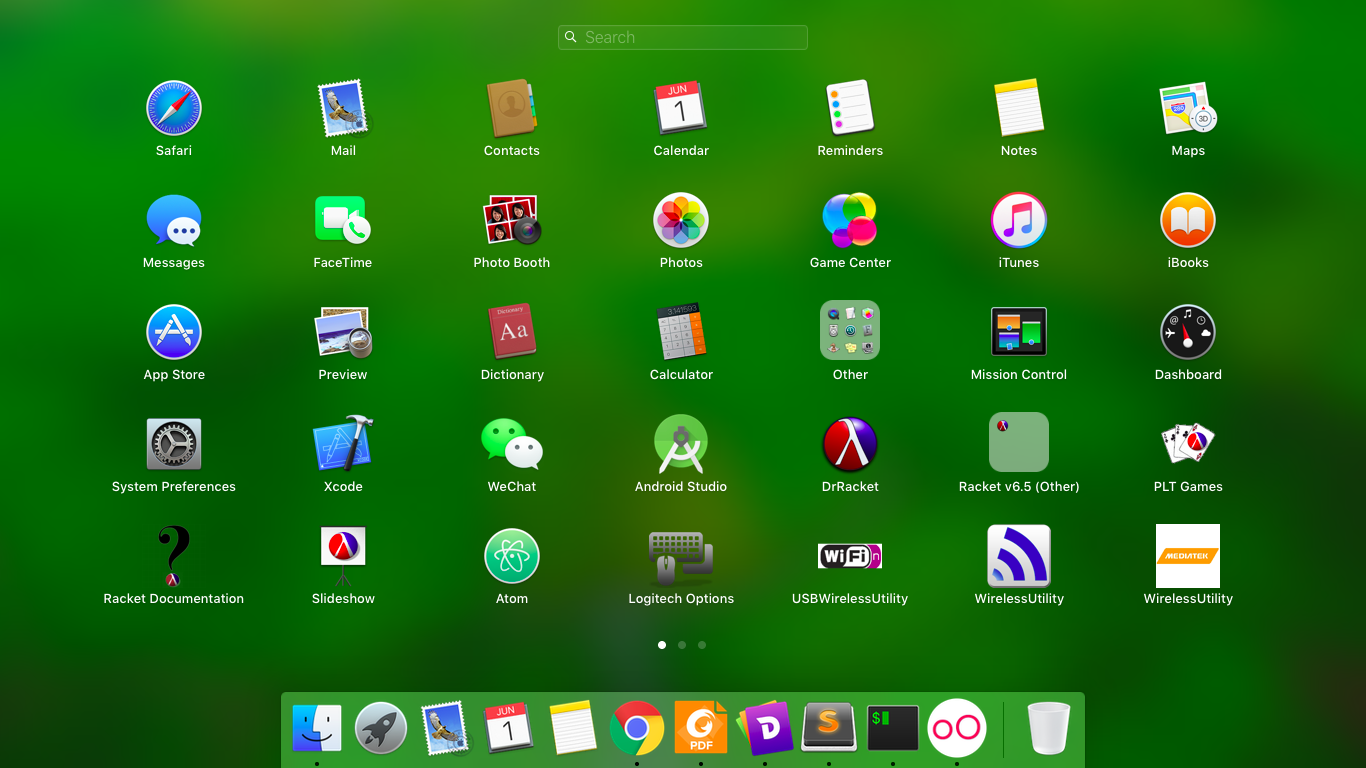Screen dimensions: 1366x768
Task: Launch the Photos app
Action: pos(681,220)
